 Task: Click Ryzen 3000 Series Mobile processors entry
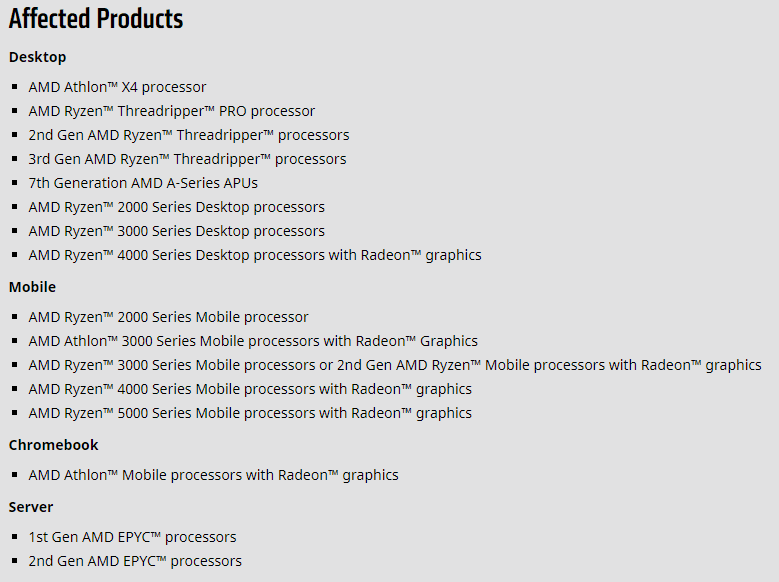click(395, 365)
